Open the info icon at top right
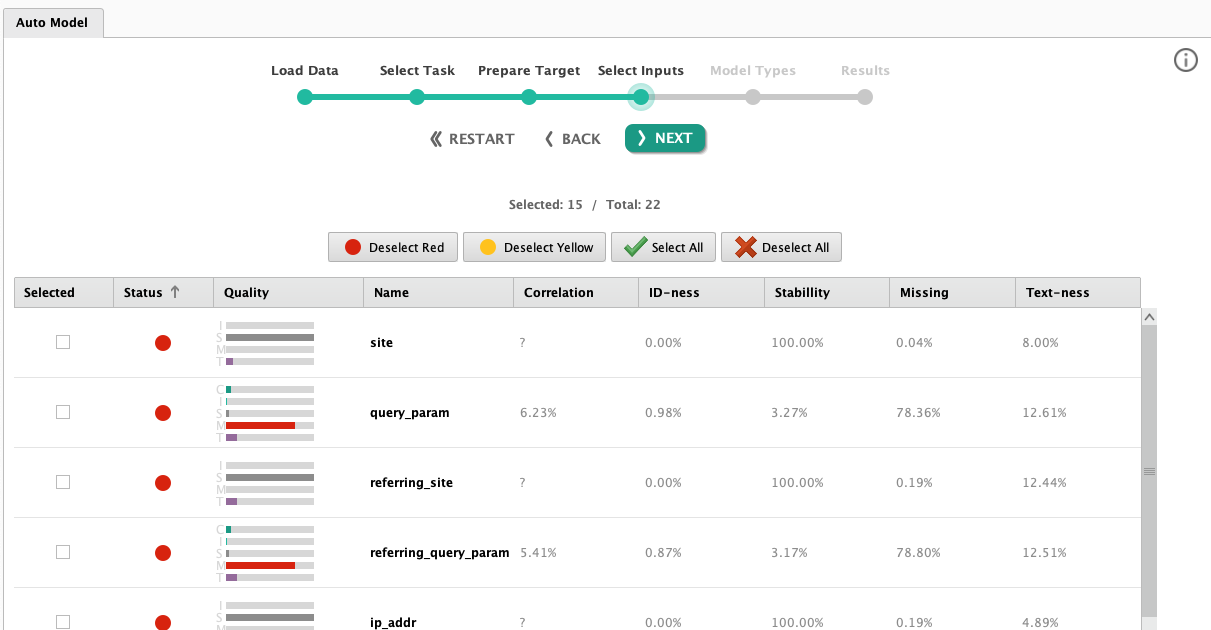Image resolution: width=1211 pixels, height=630 pixels. (1185, 60)
